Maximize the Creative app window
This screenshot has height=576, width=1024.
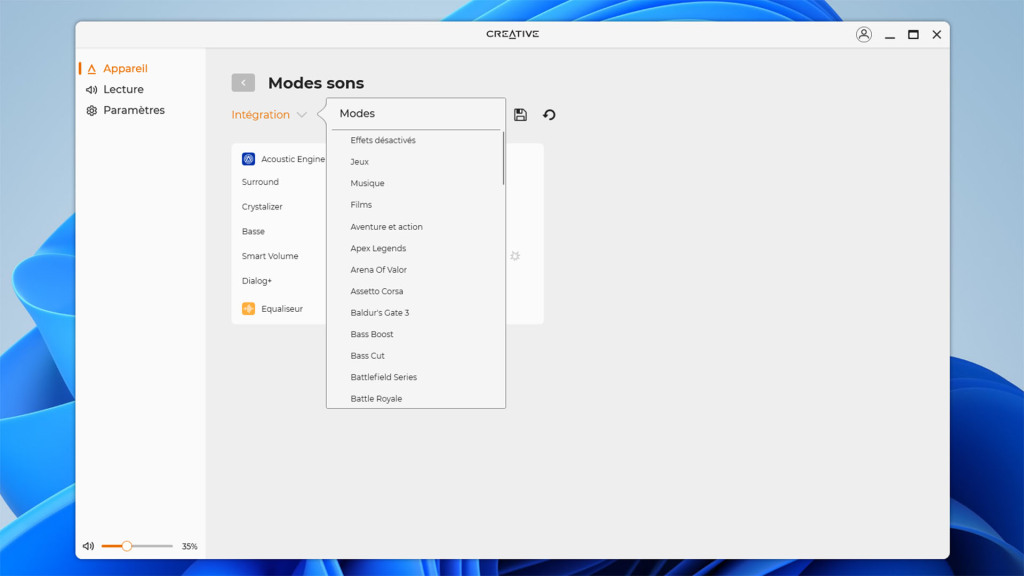[913, 35]
